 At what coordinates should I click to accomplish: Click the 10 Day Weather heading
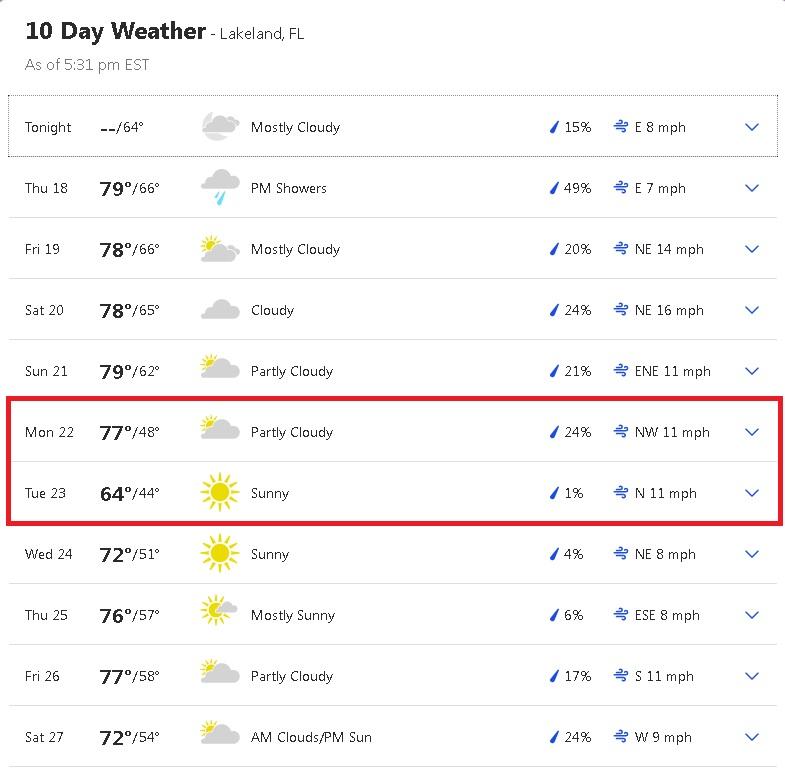(115, 31)
